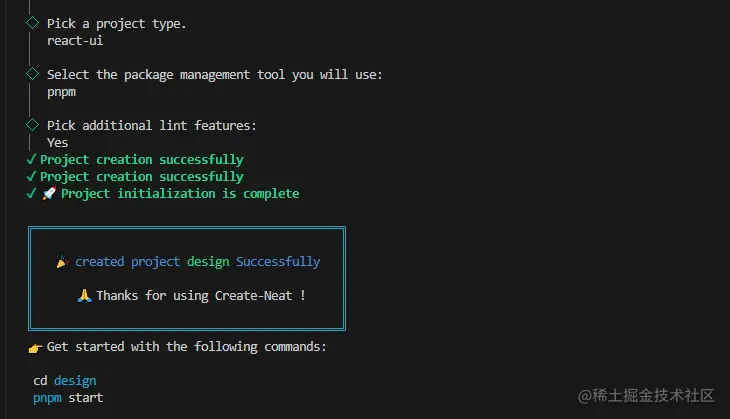Image resolution: width=730 pixels, height=419 pixels.
Task: Click the party popper emoji in the box
Action: (63, 262)
